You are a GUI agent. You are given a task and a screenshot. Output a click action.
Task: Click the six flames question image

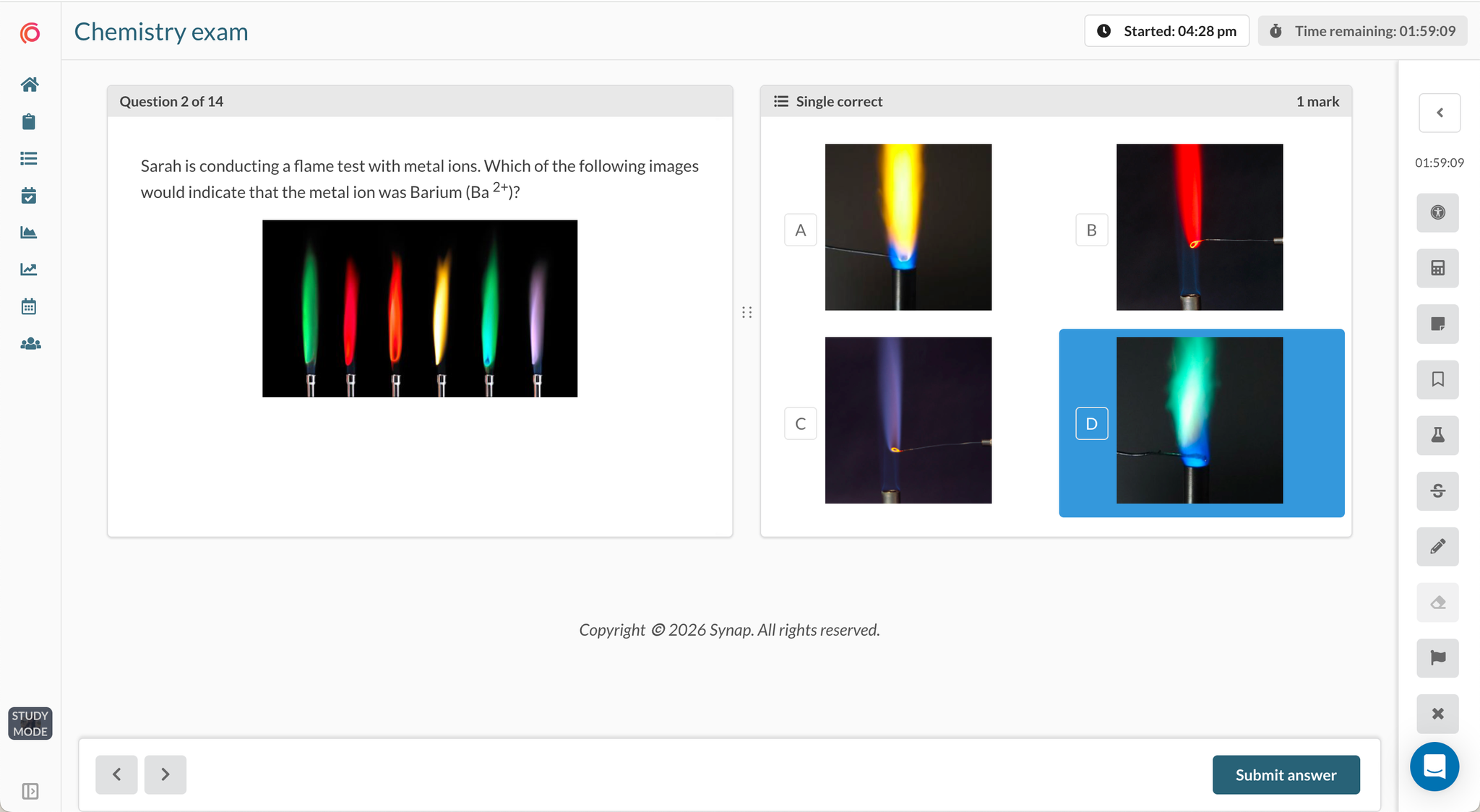coord(420,308)
